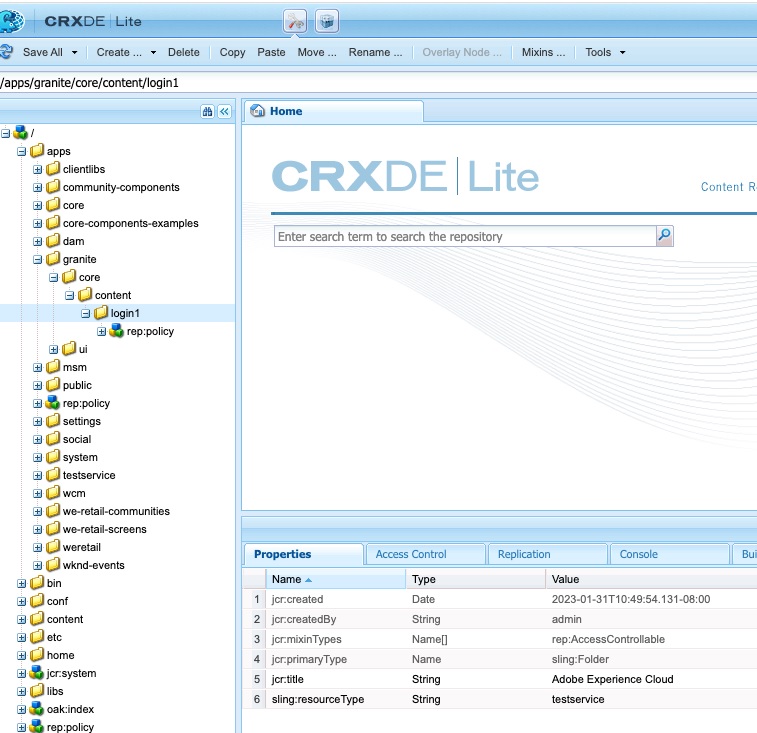Click the refresh icon beside Save All
Viewport: 757px width, 733px height.
pyautogui.click(x=6, y=52)
